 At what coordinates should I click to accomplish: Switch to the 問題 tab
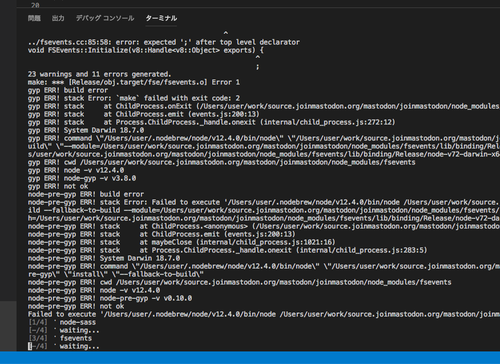click(34, 18)
